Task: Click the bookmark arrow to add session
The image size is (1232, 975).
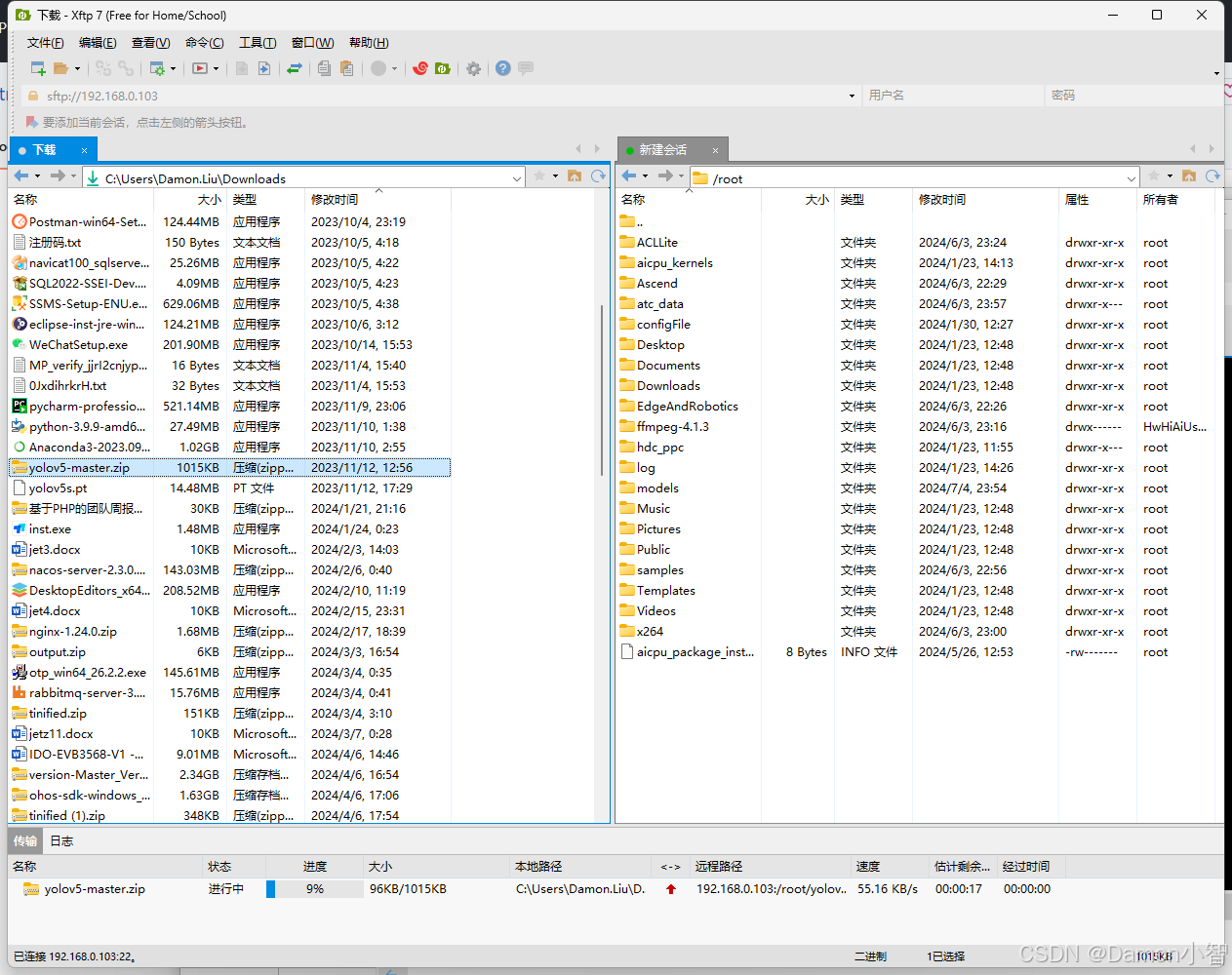Action: point(32,122)
